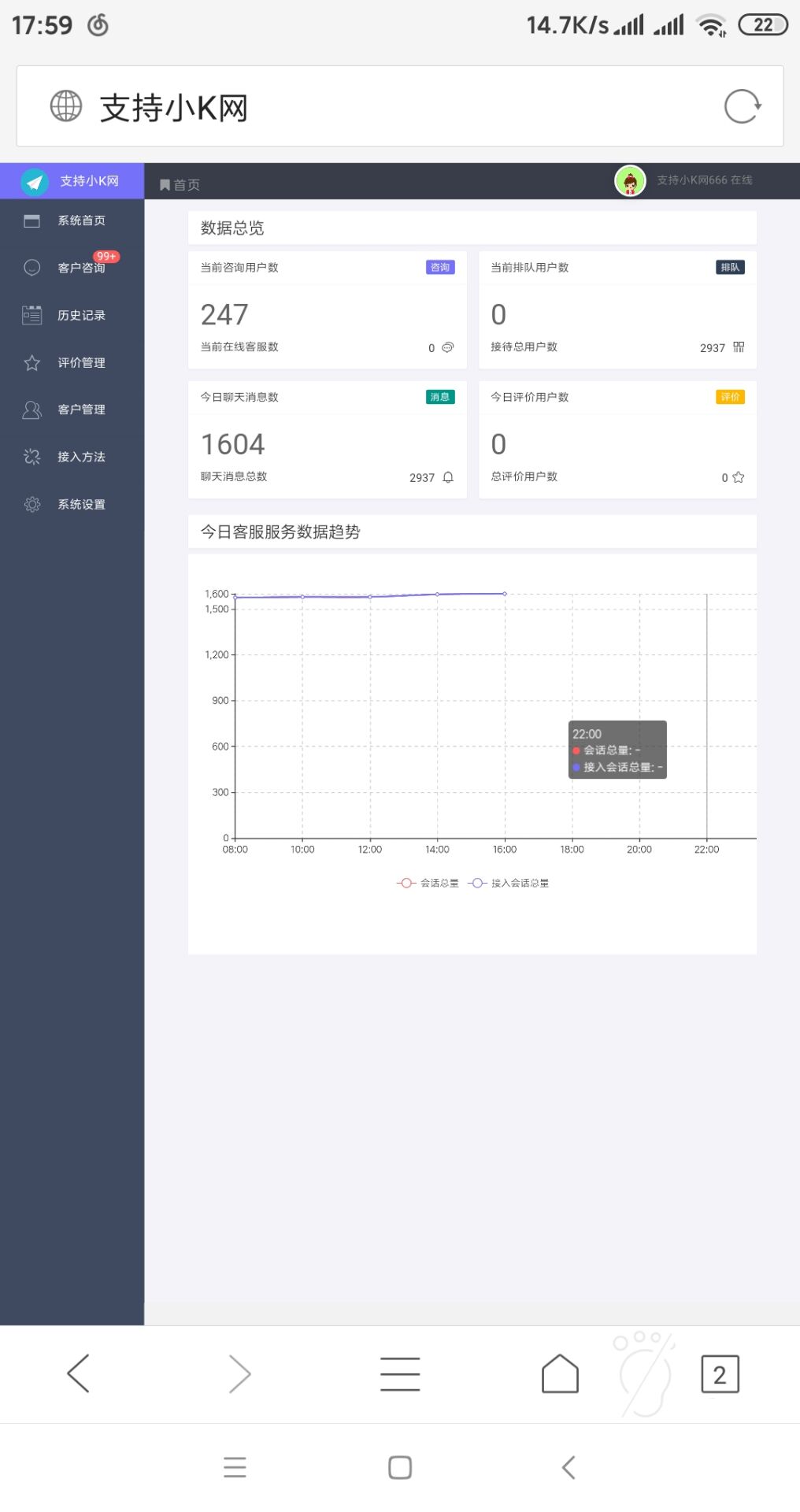Tap the Android recent apps menu button
The width and height of the screenshot is (800, 1512).
click(235, 1467)
